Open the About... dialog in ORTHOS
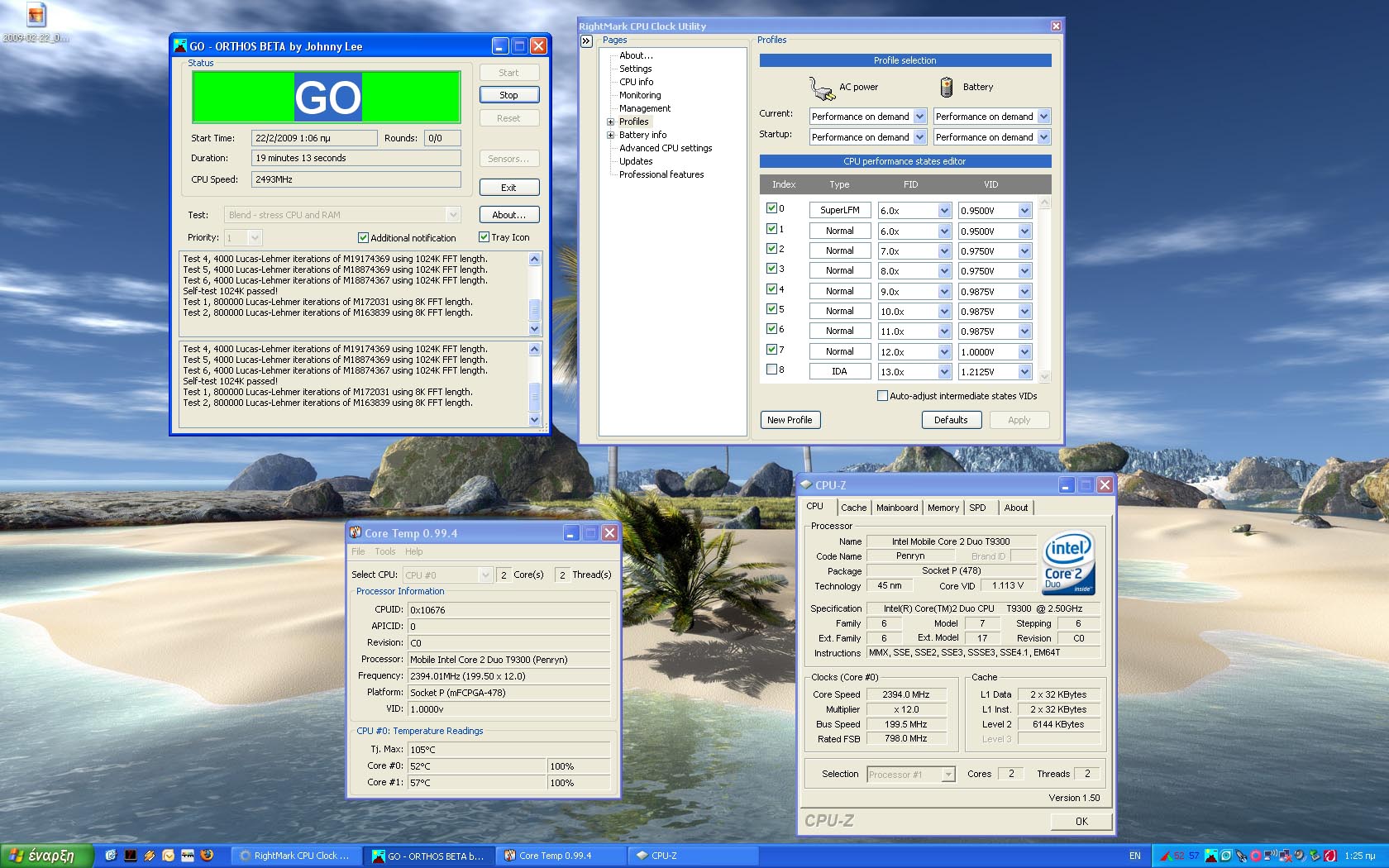Screen dimensions: 1389x868 (x=509, y=215)
